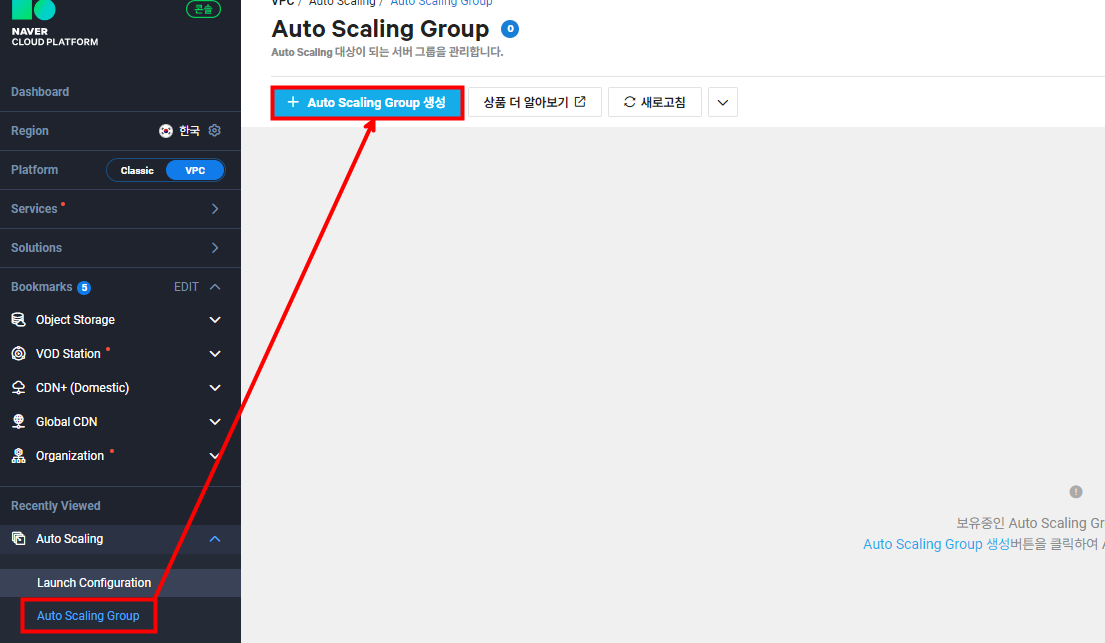The width and height of the screenshot is (1105, 643).
Task: Open the Dashboard menu
Action: 40,92
